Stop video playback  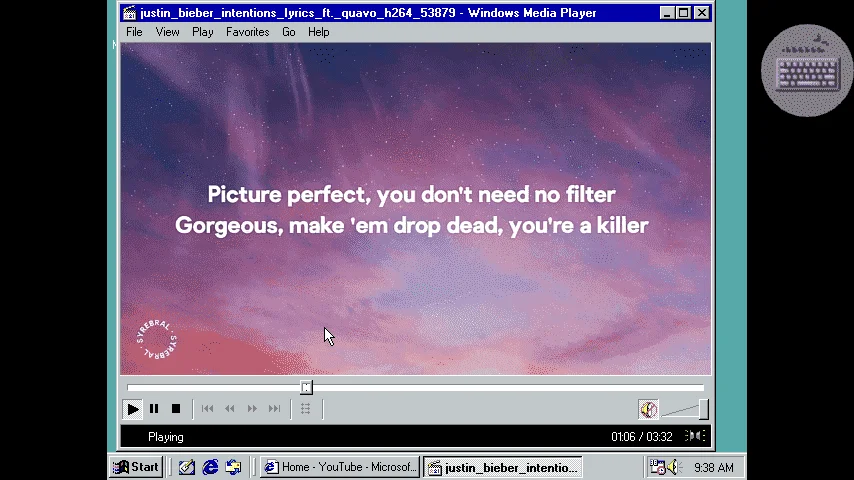[x=175, y=409]
